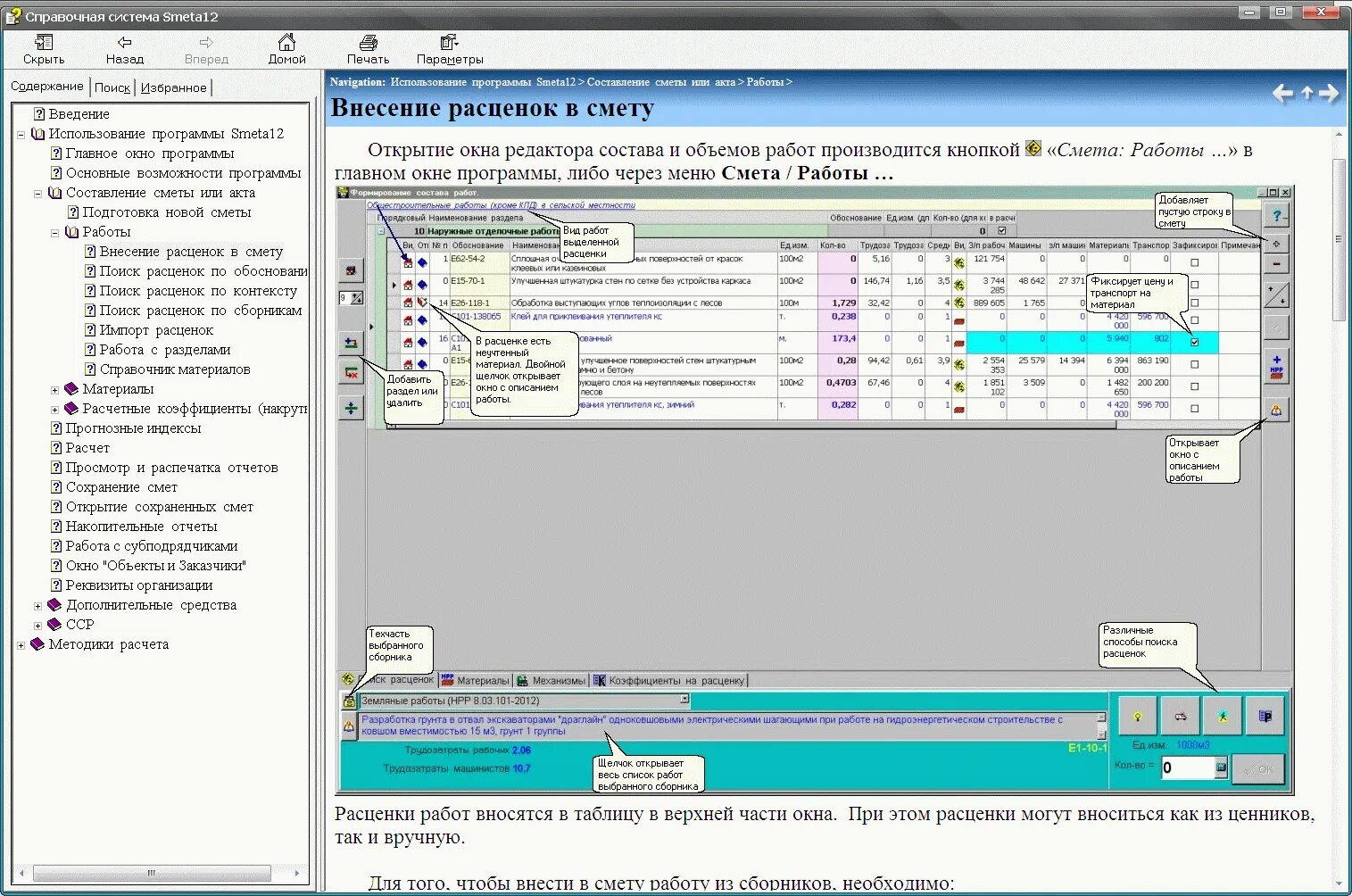1352x896 pixels.
Task: Click the light bulb search button in the illustration
Action: pyautogui.click(x=1138, y=716)
